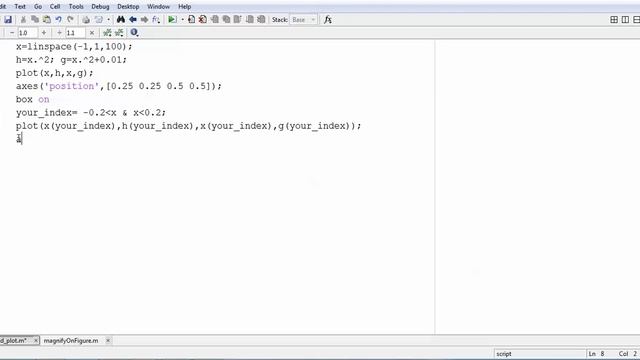Click the line h=x.^2; g=x.^2+0.01;
The height and width of the screenshot is (360, 640).
pyautogui.click(x=71, y=60)
